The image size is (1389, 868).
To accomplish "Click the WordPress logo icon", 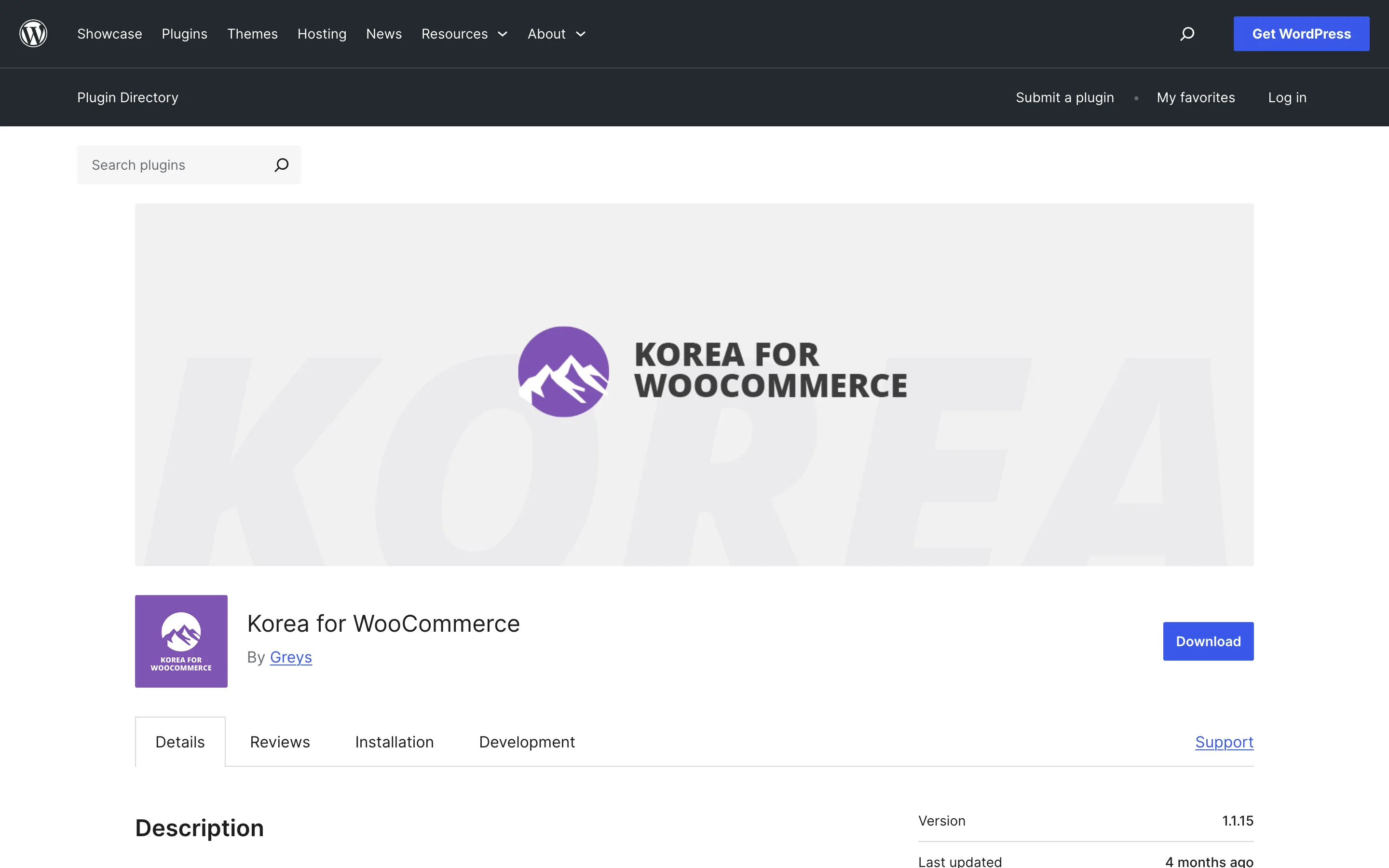I will [x=33, y=34].
